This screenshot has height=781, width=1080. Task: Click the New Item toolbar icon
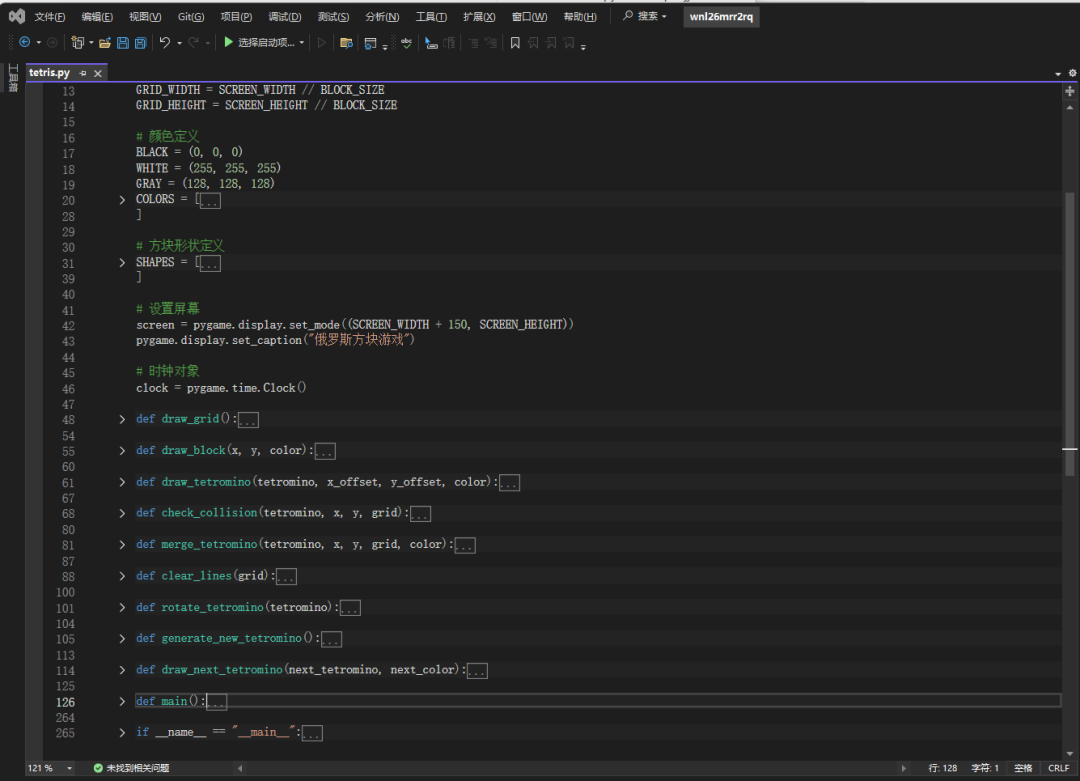point(77,43)
